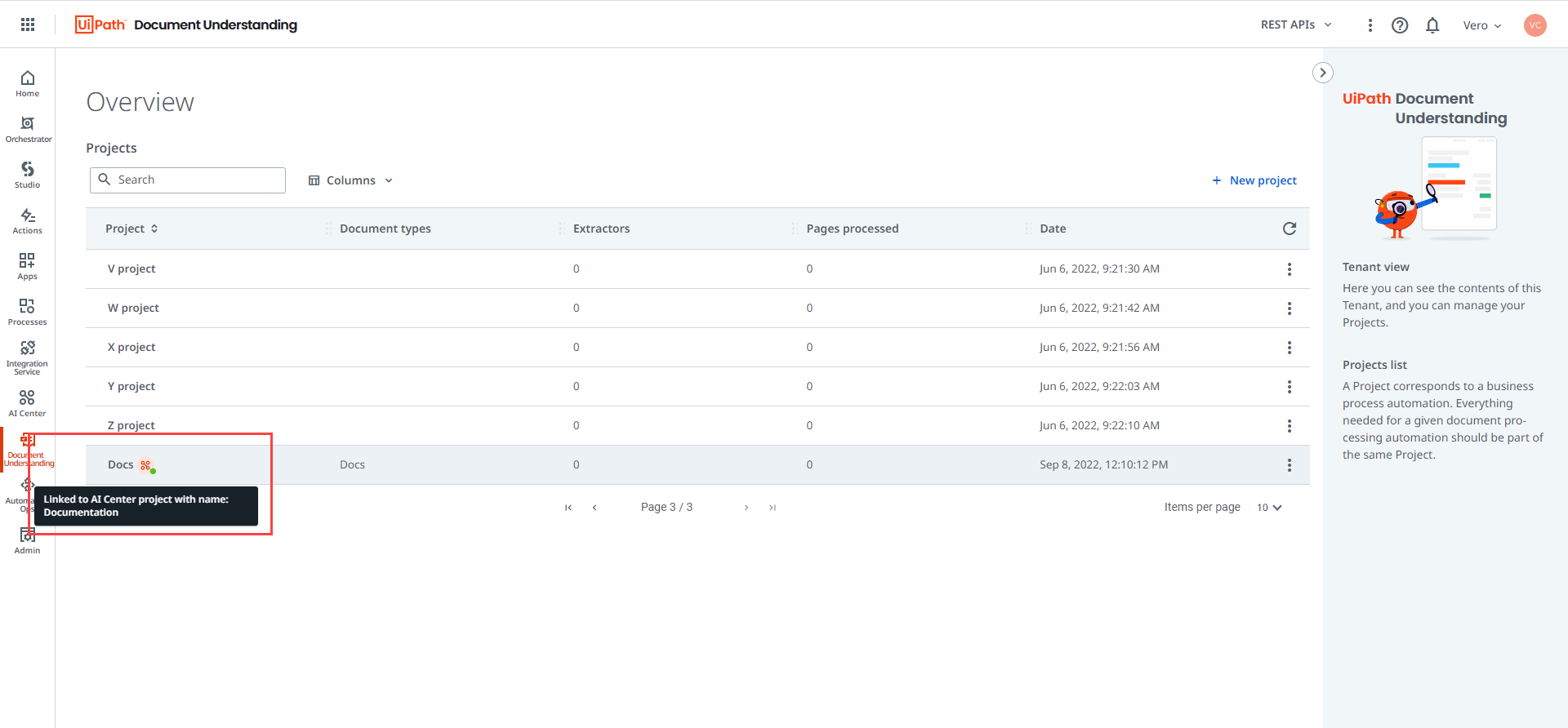Viewport: 1568px width, 728px height.
Task: Open the vertical dots menu in header
Action: pyautogui.click(x=1370, y=25)
